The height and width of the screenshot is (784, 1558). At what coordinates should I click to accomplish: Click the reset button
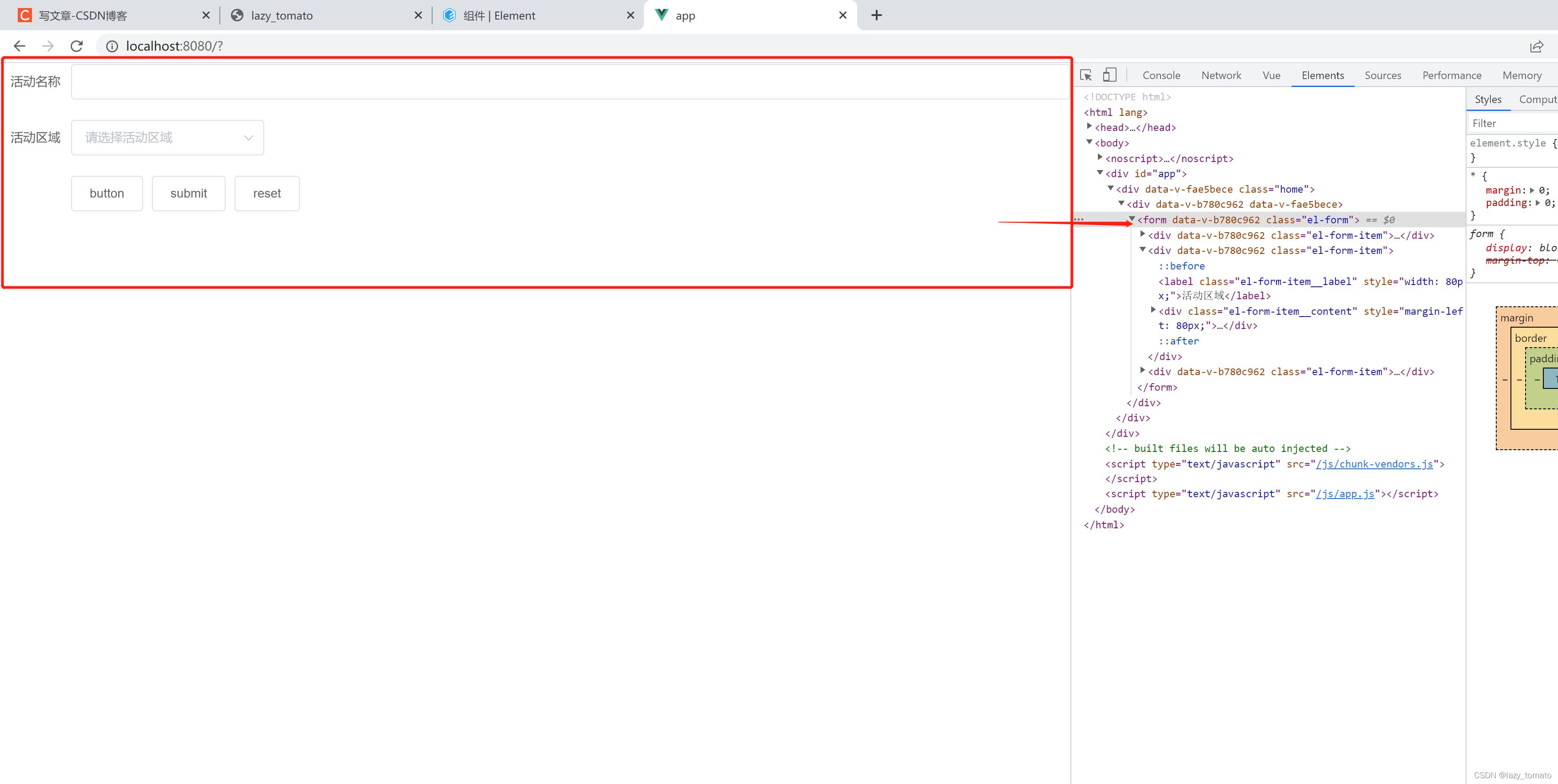(267, 194)
